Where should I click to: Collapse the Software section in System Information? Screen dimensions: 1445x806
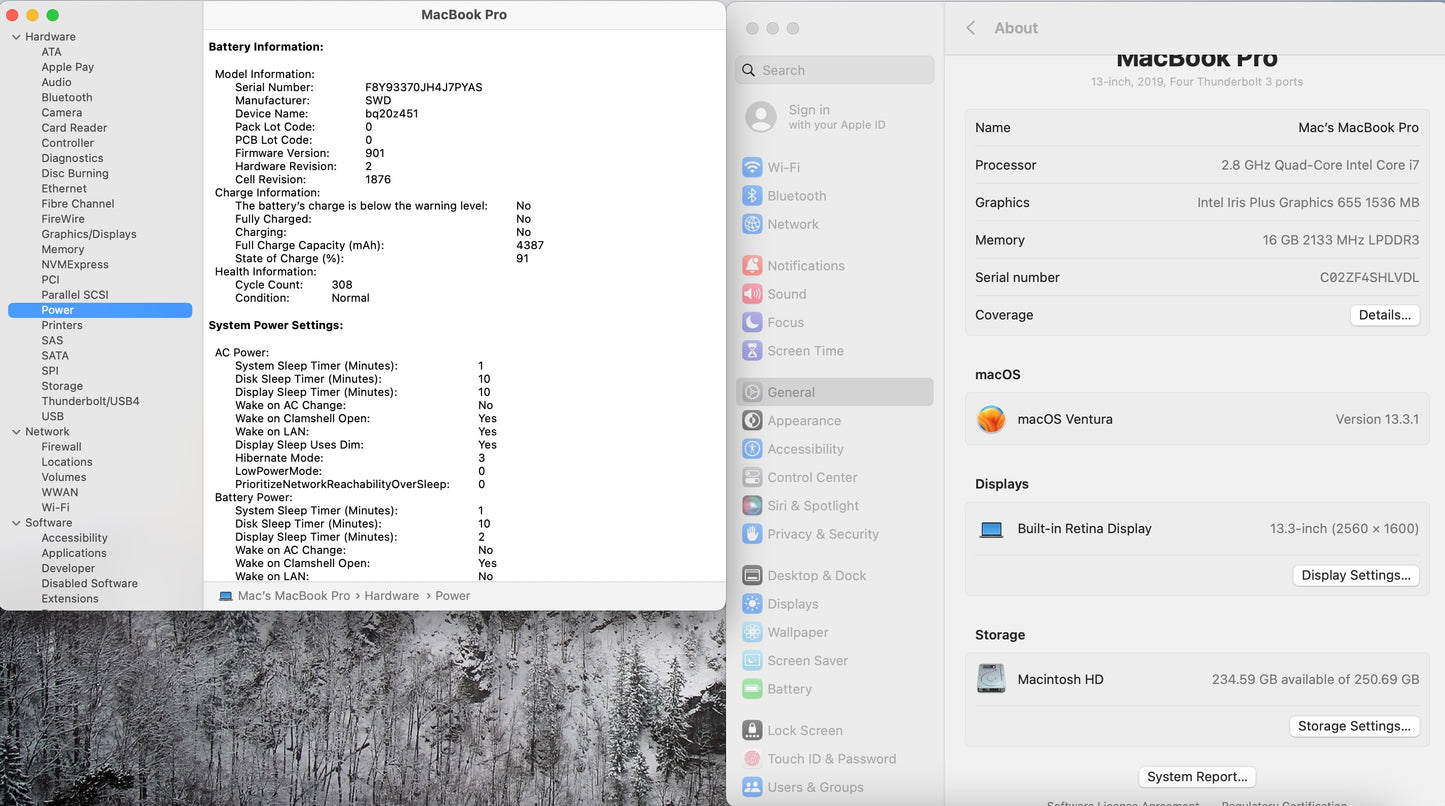point(15,522)
